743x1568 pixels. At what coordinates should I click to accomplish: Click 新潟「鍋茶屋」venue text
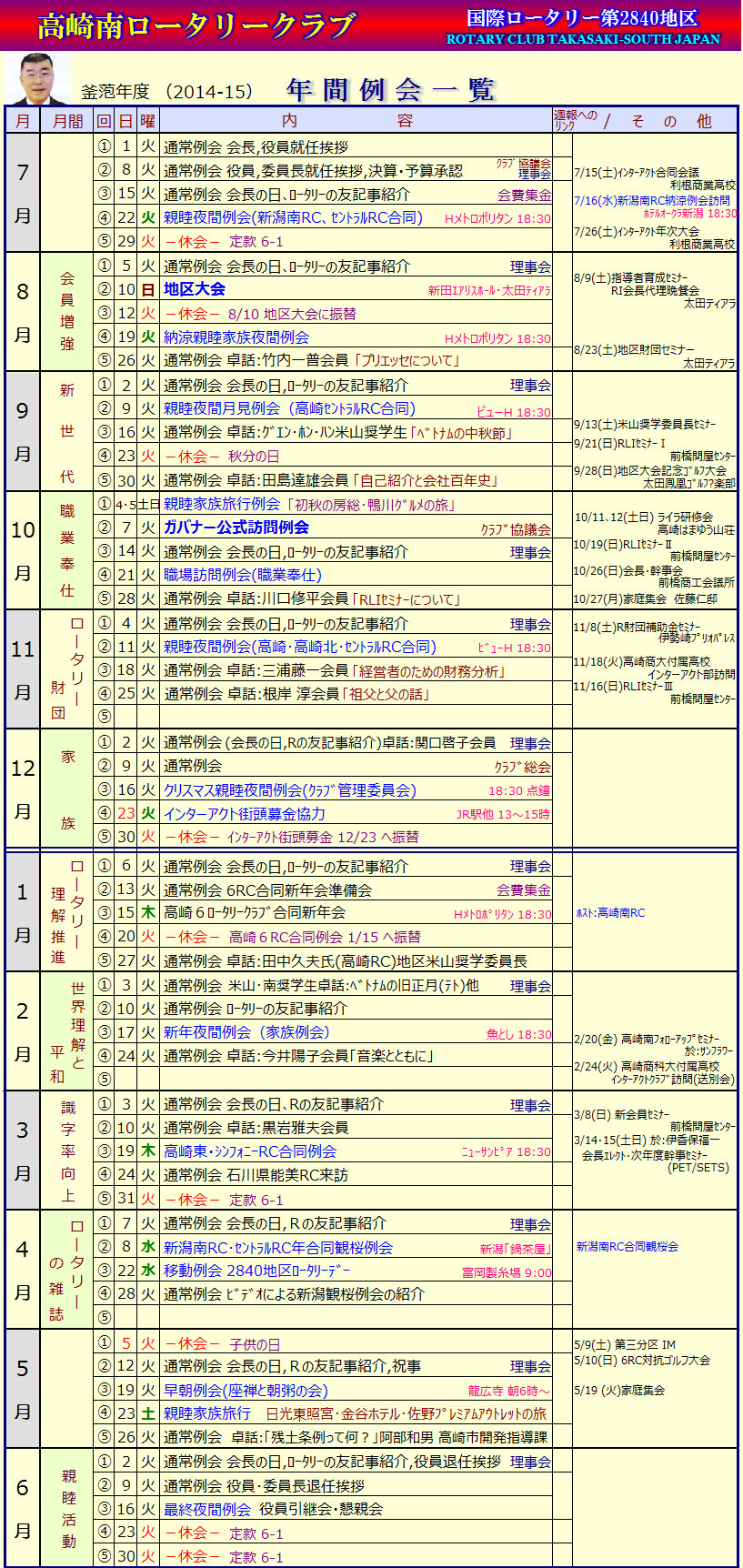(x=516, y=1249)
